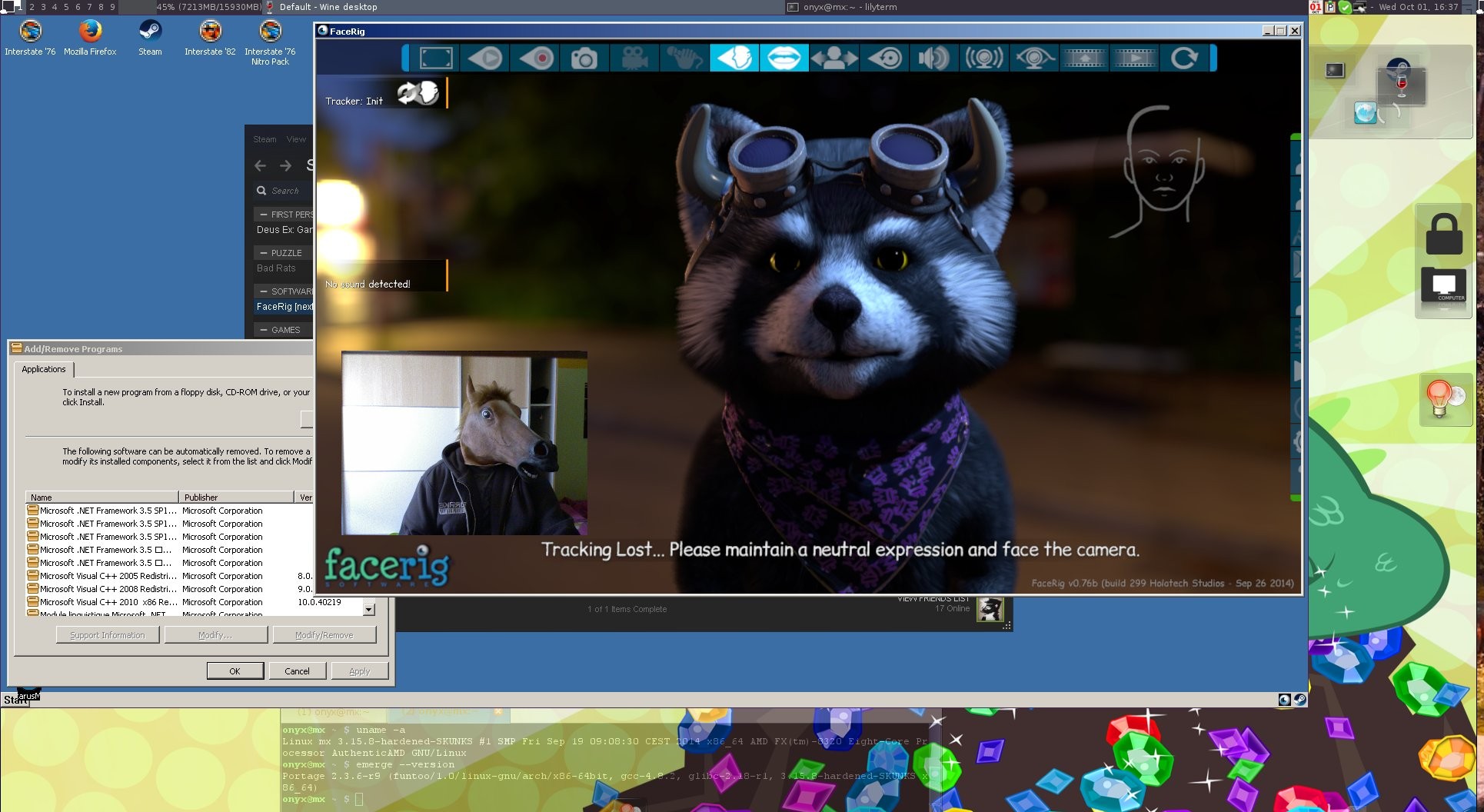The width and height of the screenshot is (1484, 812).
Task: Click the play performance icon in FaceRig toolbar
Action: point(485,58)
